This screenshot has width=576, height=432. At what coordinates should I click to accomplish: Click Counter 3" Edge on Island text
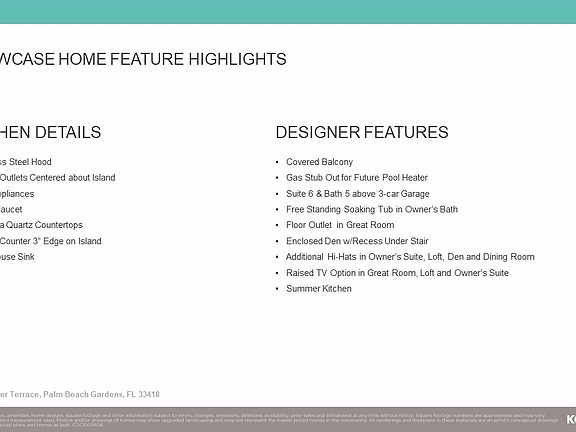point(50,241)
